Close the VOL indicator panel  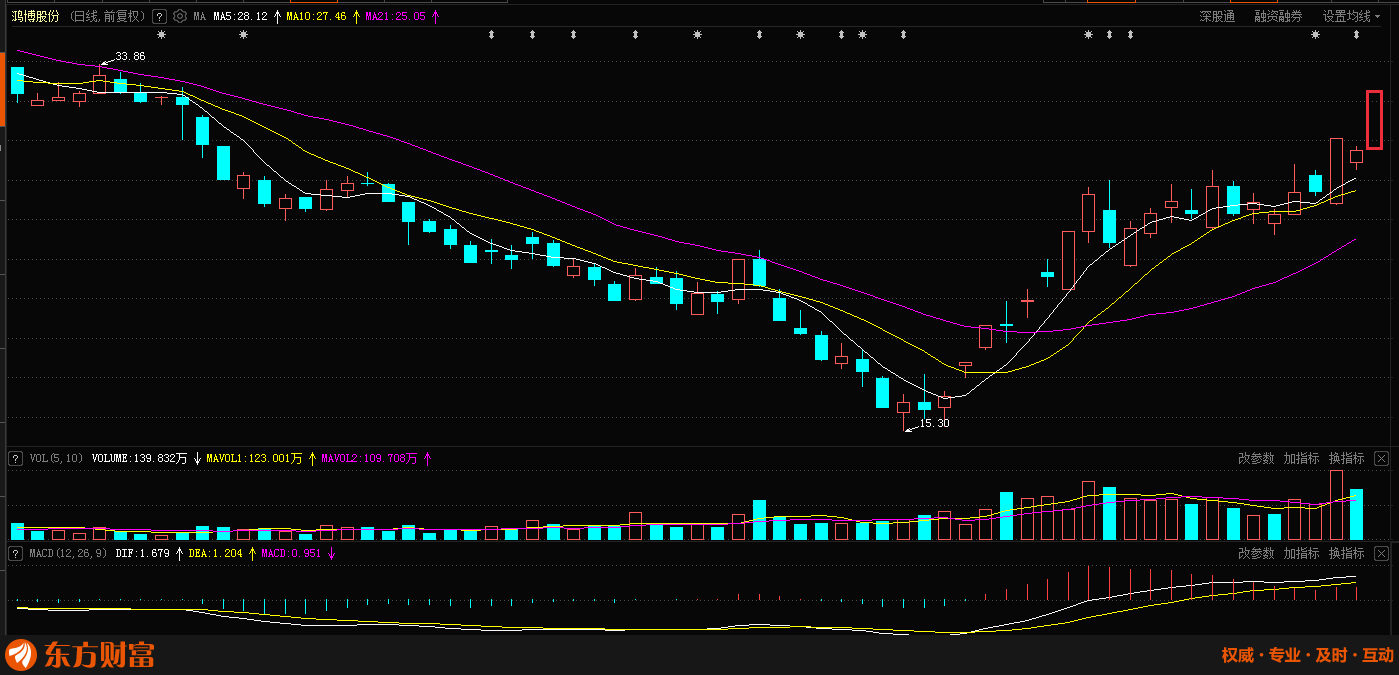1381,458
